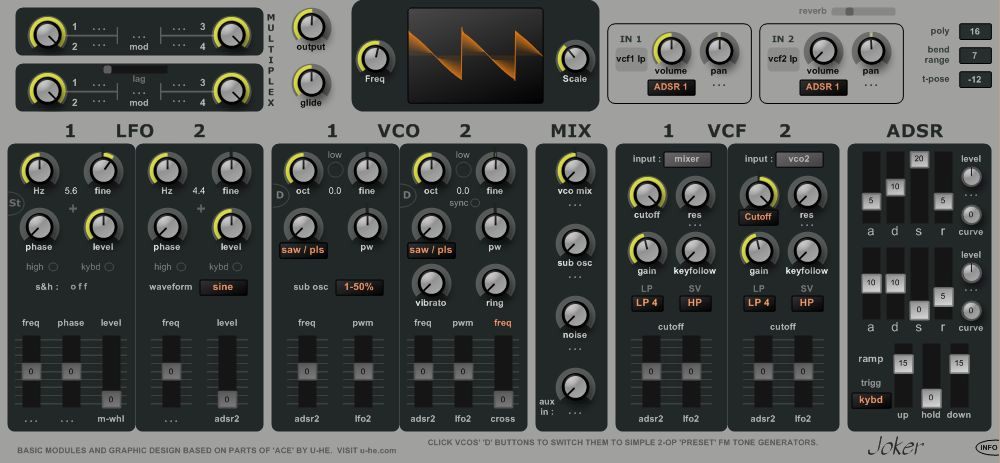This screenshot has width=1000, height=463.
Task: Click the LFO 1 'St' button
Action: click(15, 203)
